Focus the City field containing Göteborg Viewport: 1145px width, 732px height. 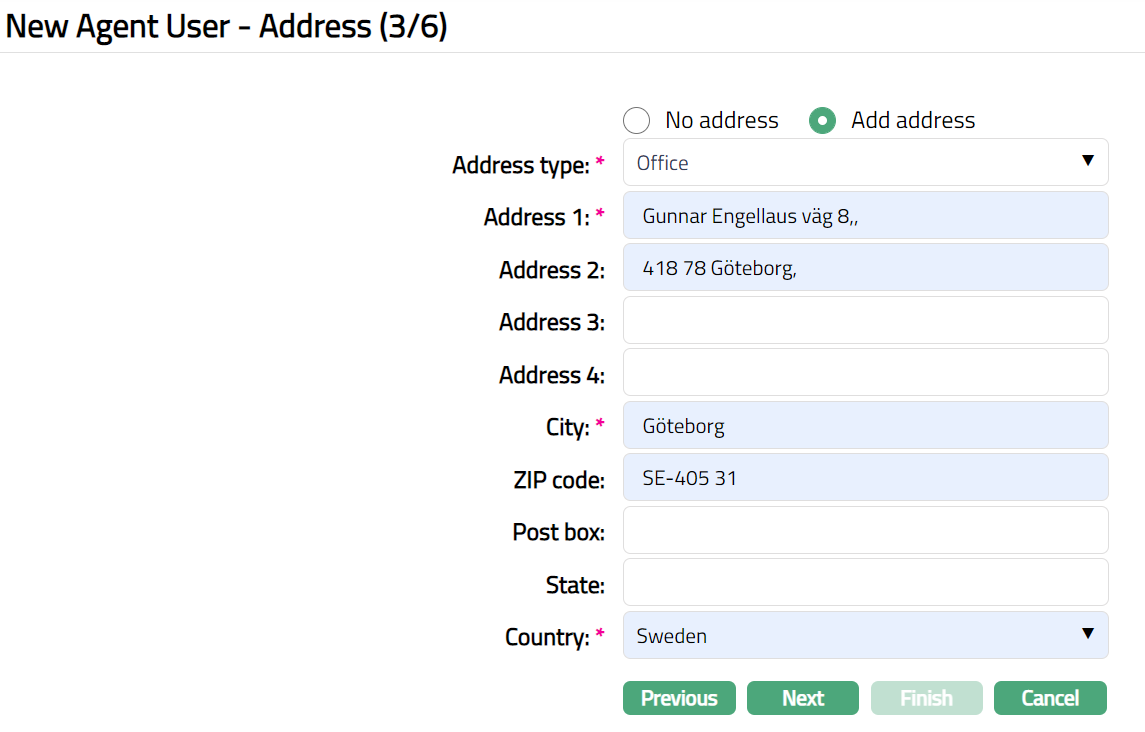(865, 425)
